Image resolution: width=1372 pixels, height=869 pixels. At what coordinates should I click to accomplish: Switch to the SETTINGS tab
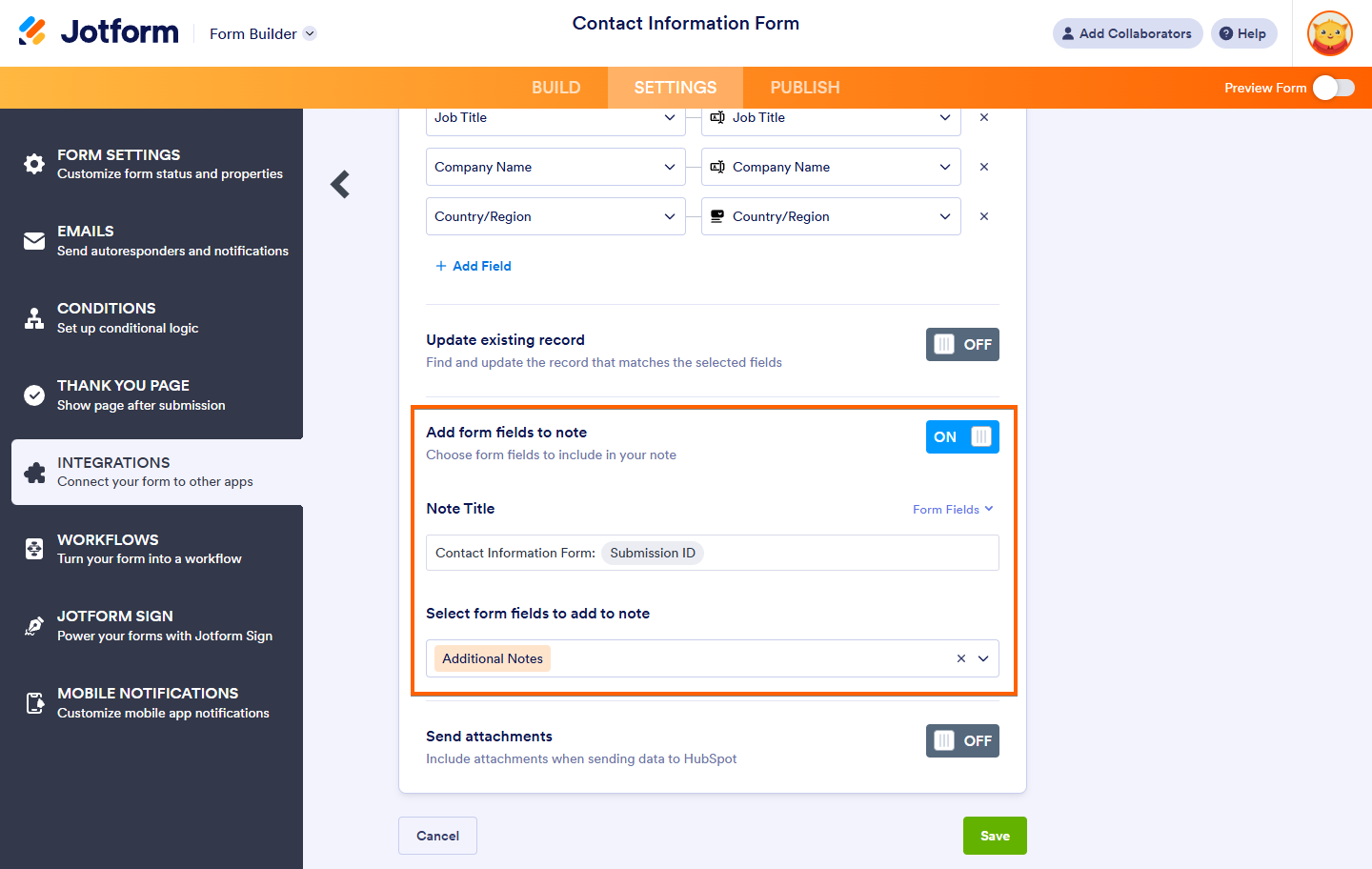(x=675, y=88)
